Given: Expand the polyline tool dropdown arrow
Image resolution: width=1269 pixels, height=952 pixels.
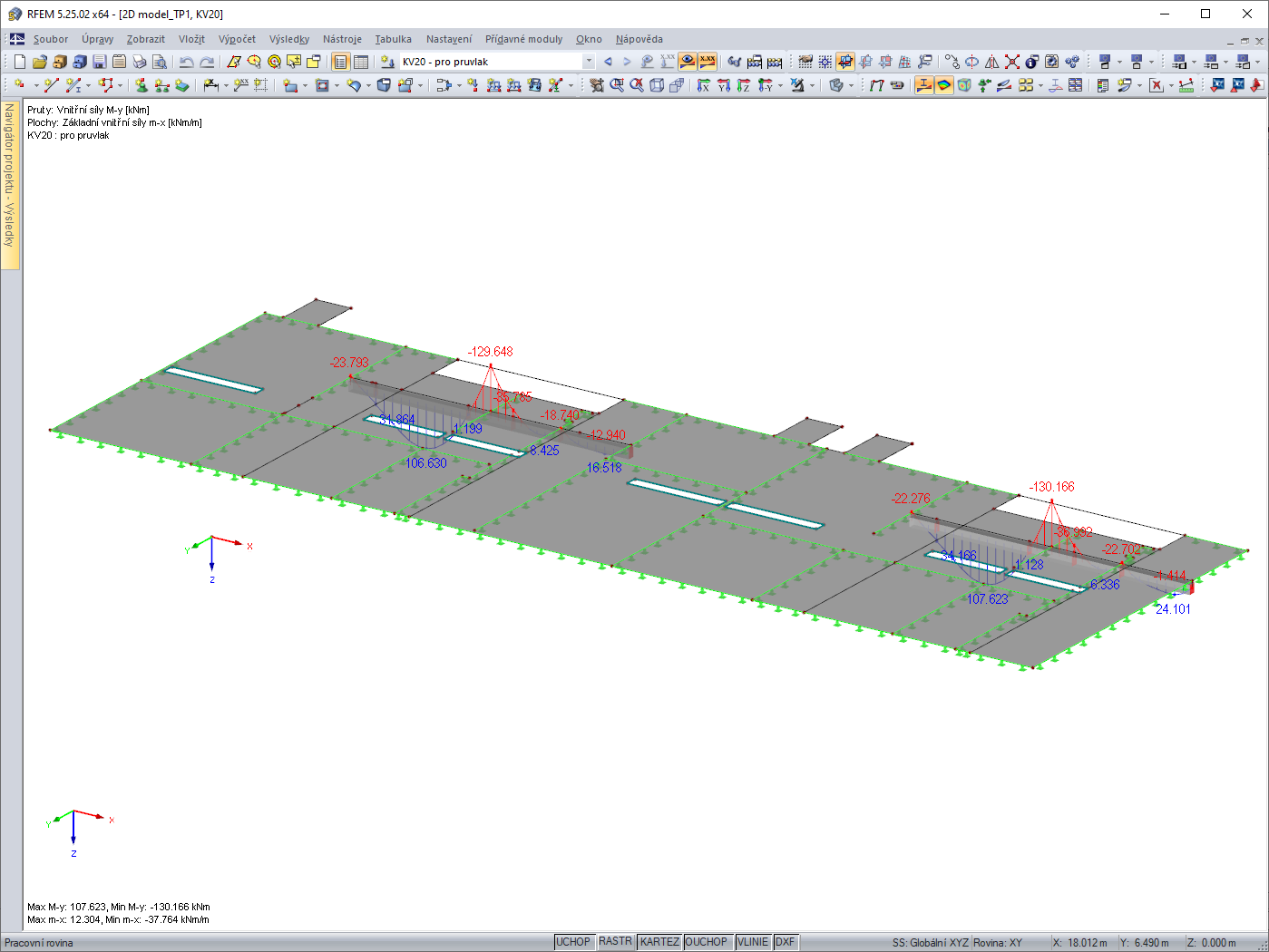Looking at the screenshot, I should click(120, 85).
